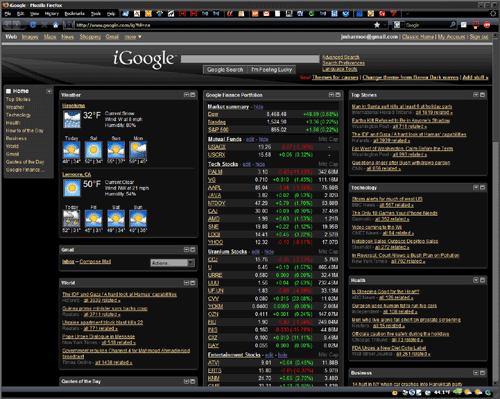Edit the Tech Stocks portfolio
Screen dimensions: 500x399
[247, 164]
